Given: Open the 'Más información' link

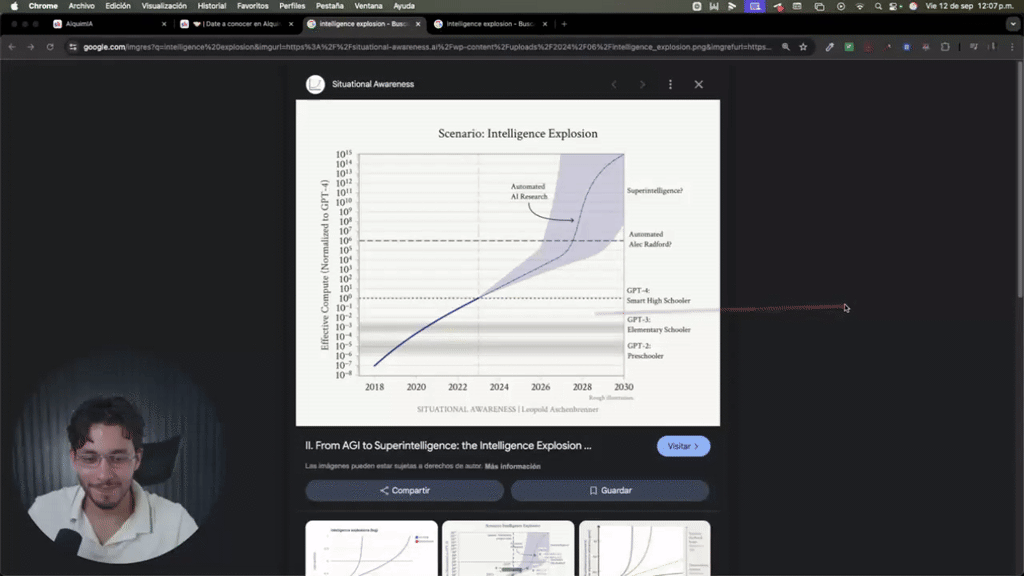Looking at the screenshot, I should point(513,466).
